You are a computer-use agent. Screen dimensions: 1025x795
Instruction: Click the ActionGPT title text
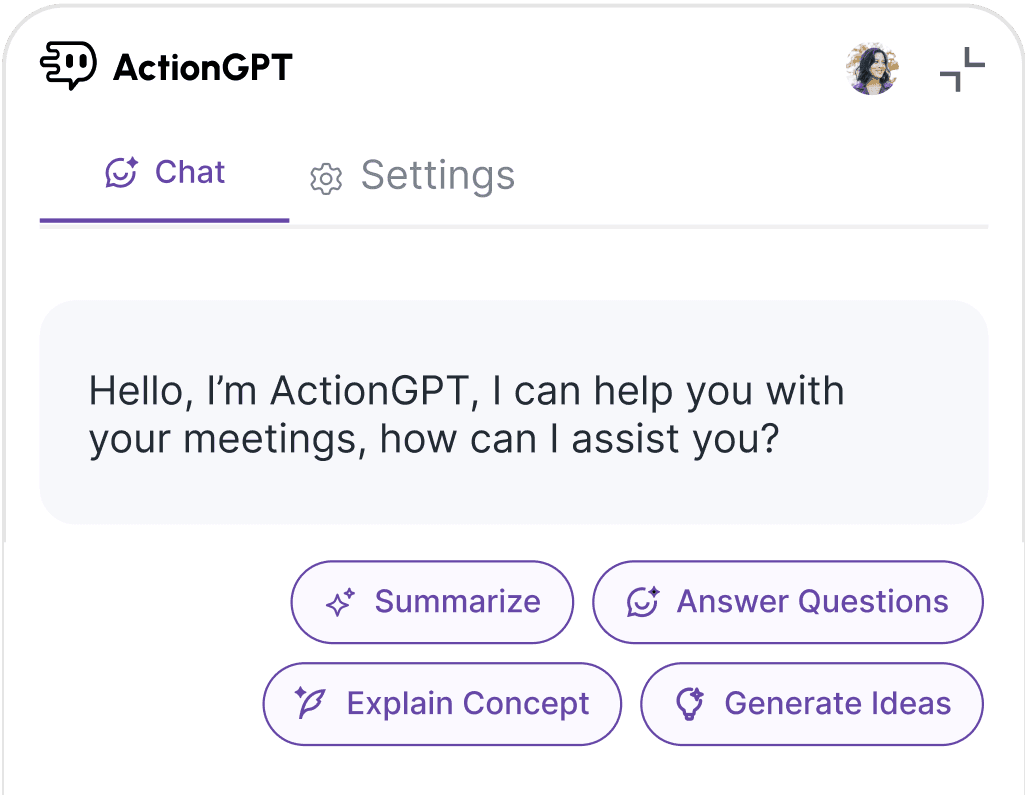point(201,66)
